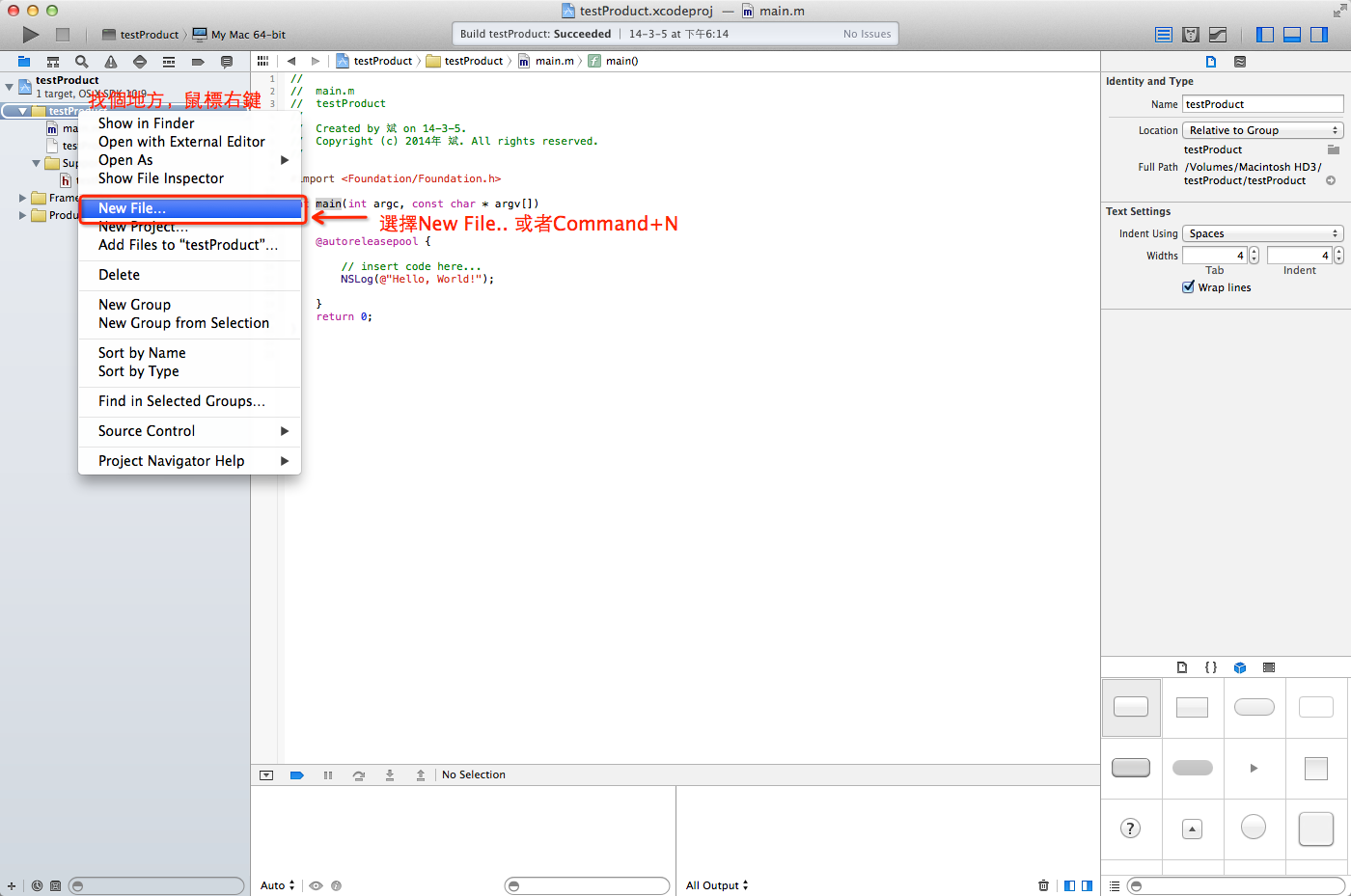Select the Standard editor icon
This screenshot has height=896, width=1351.
[x=1164, y=35]
